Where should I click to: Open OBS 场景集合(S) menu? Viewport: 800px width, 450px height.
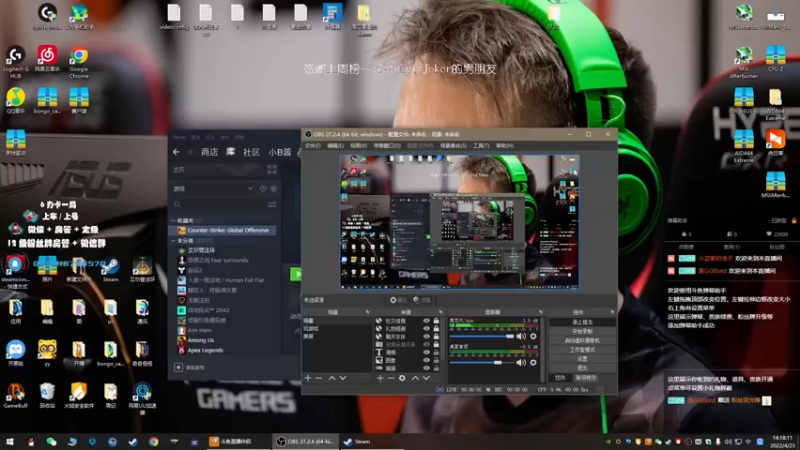click(x=454, y=146)
